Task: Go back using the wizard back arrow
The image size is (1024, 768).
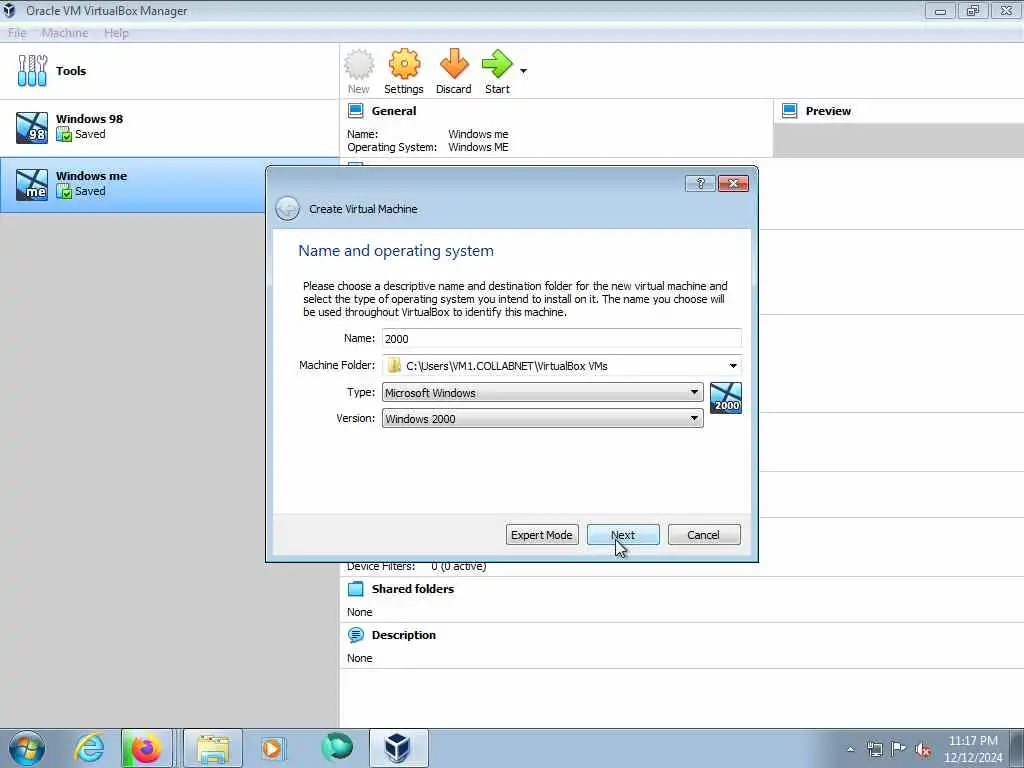Action: click(x=287, y=209)
